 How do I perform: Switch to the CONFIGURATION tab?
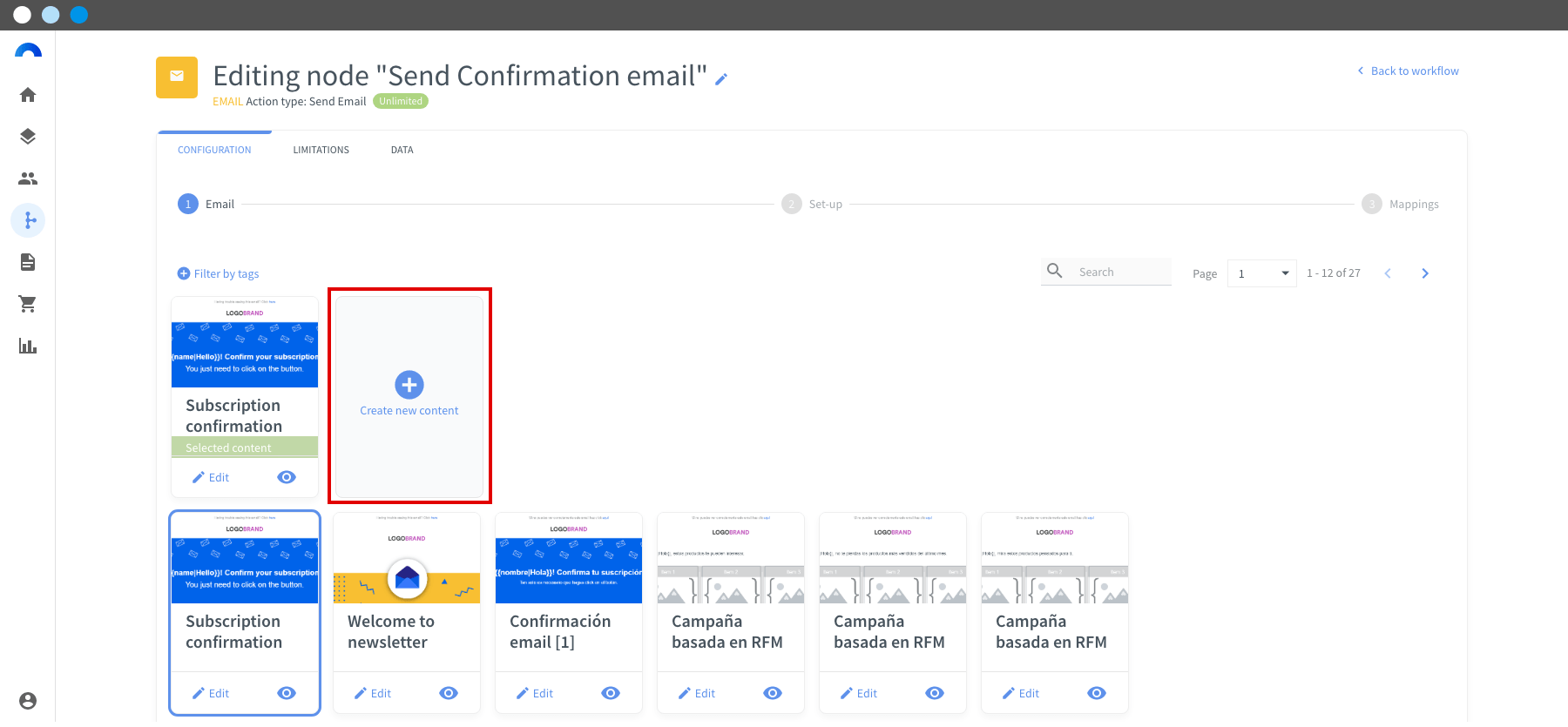tap(214, 150)
